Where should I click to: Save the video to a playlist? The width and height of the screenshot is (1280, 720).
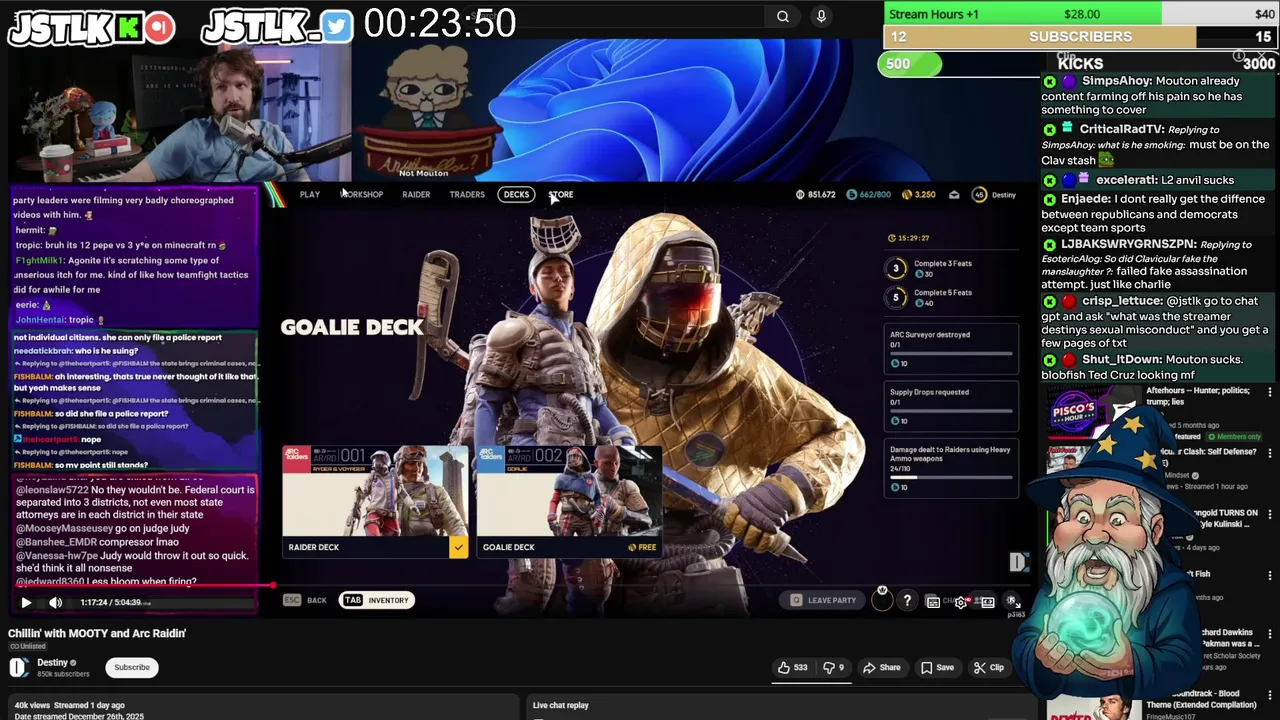point(937,667)
